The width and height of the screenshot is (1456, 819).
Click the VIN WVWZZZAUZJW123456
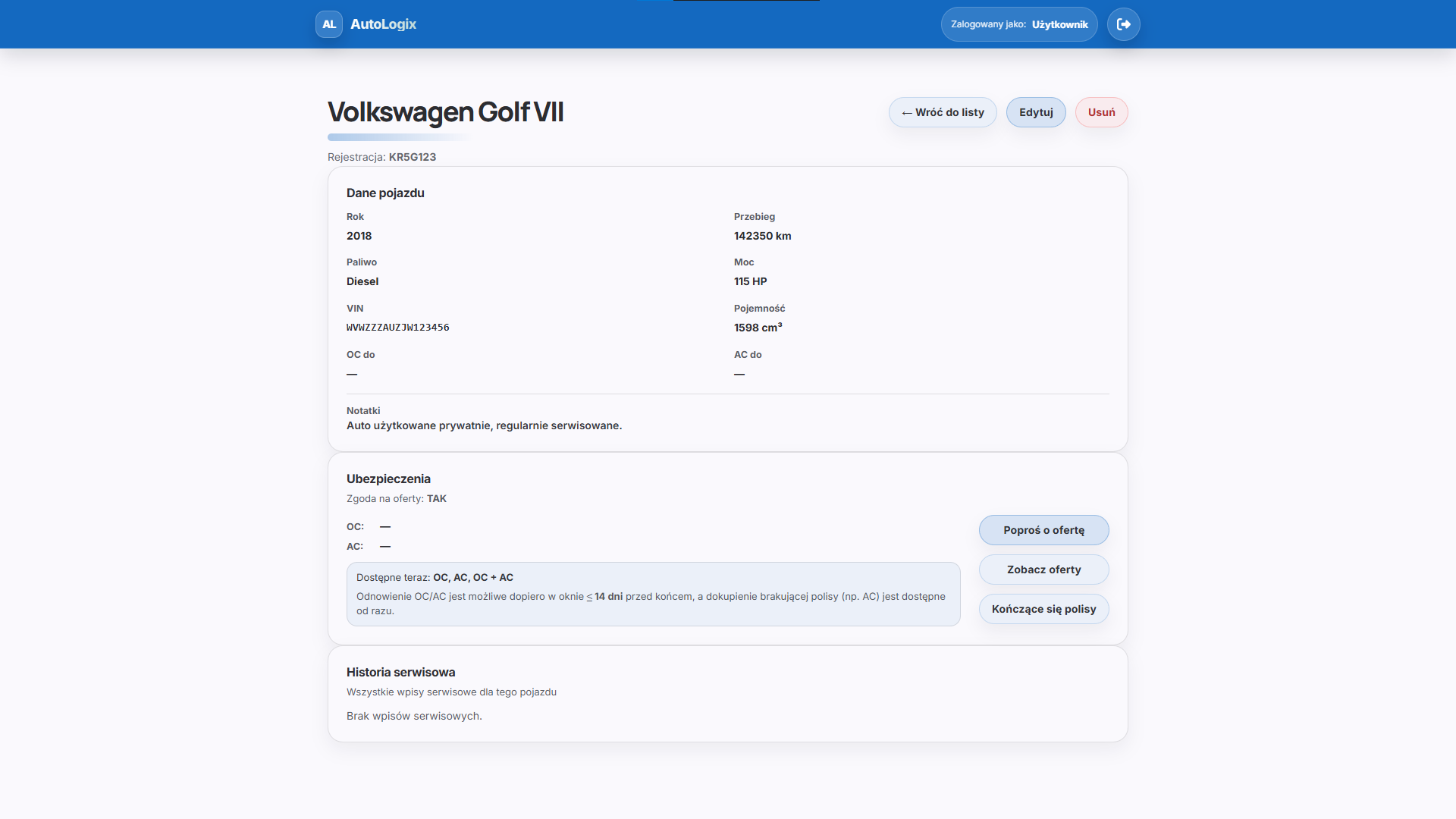coord(398,328)
